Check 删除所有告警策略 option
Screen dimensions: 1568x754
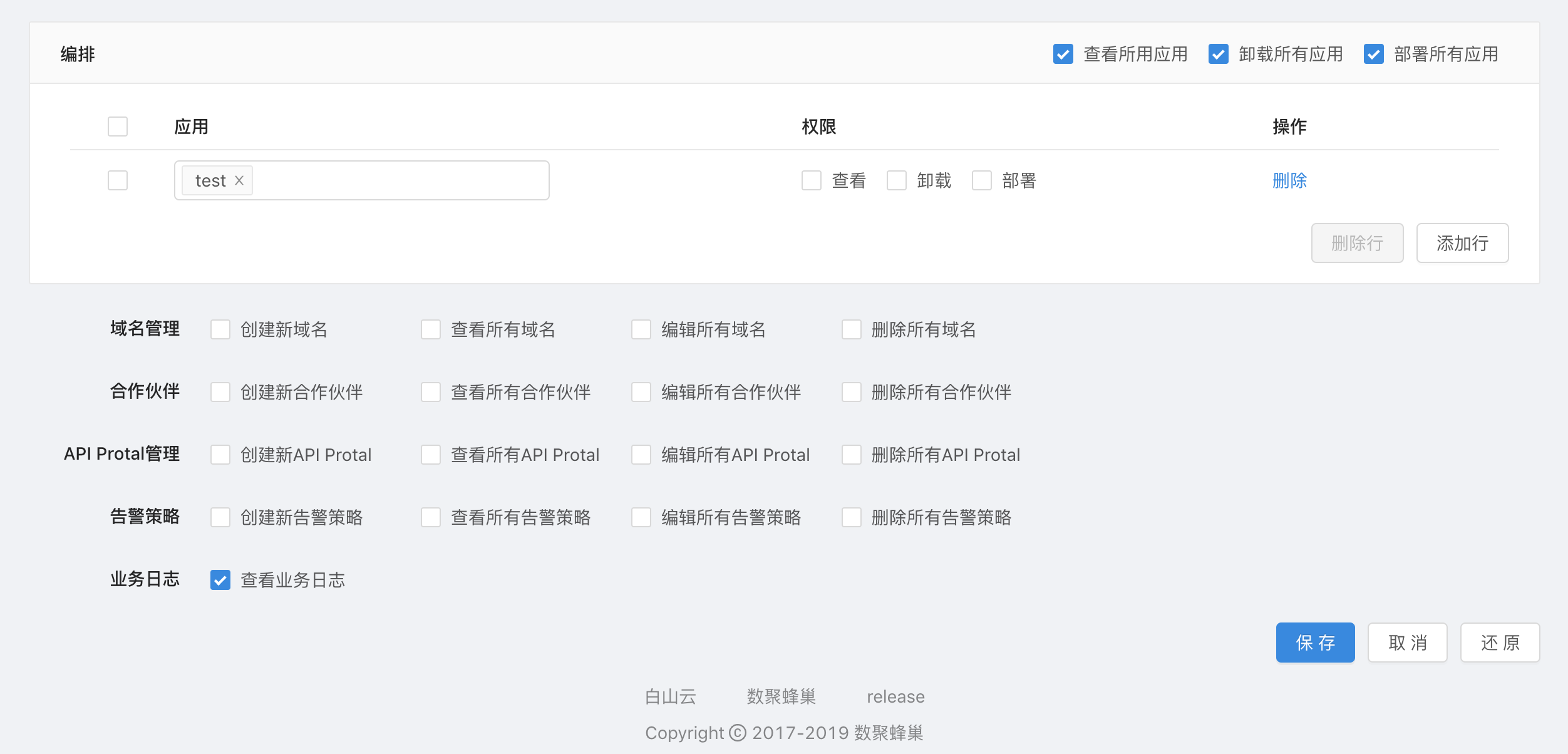[852, 517]
